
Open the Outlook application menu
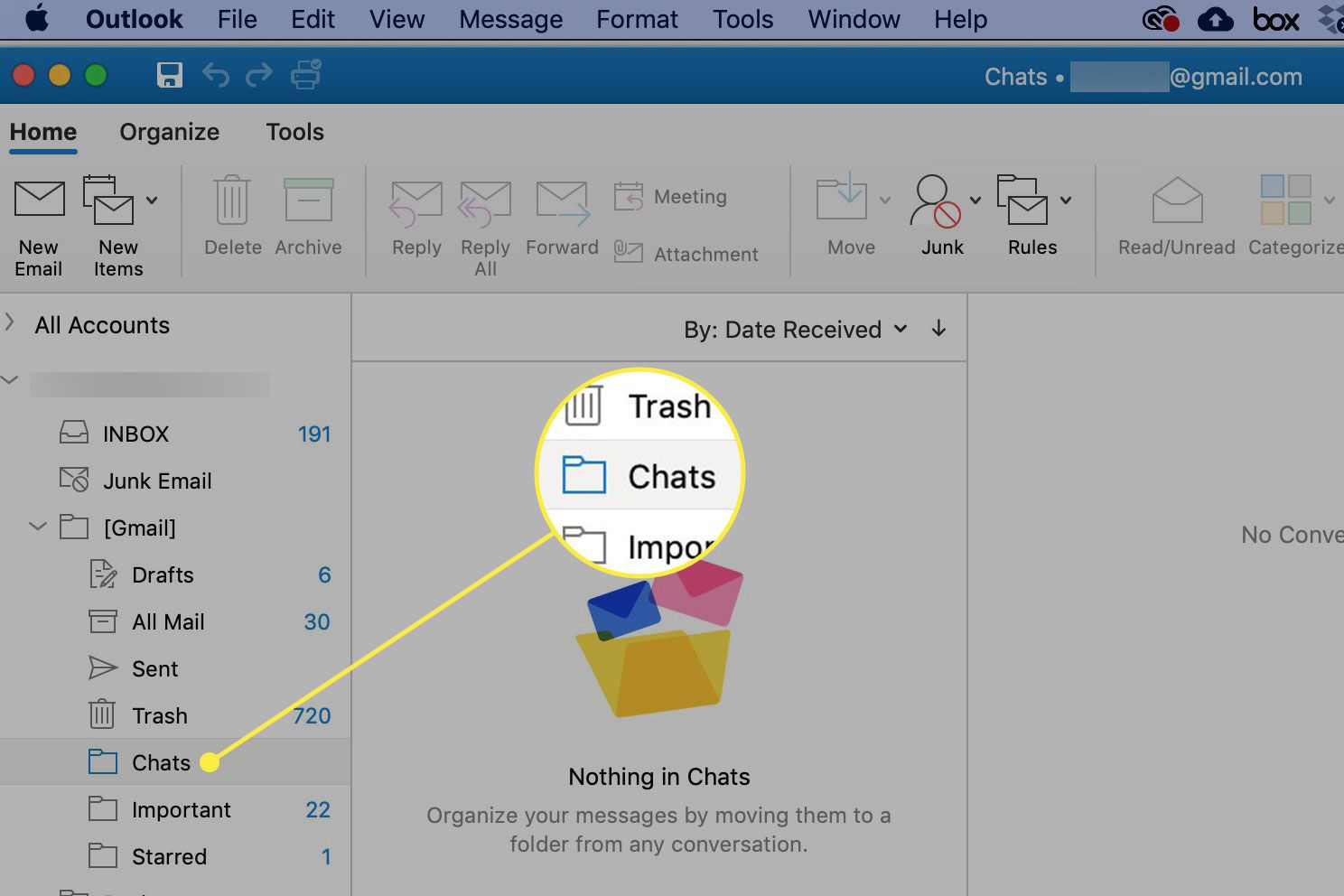[x=135, y=19]
